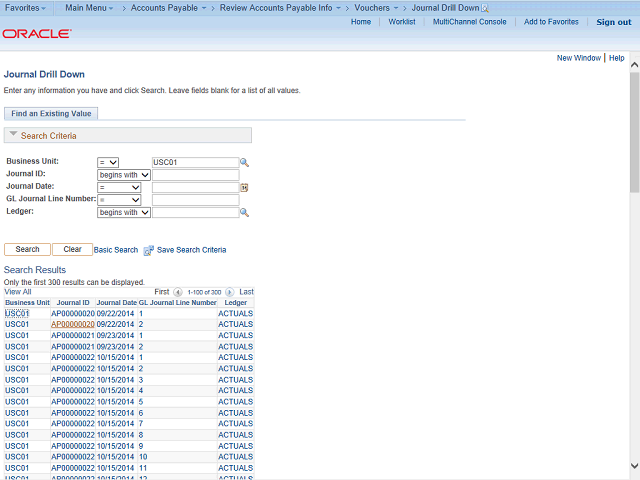
Task: Sort by Journal Date column header
Action: click(117, 303)
